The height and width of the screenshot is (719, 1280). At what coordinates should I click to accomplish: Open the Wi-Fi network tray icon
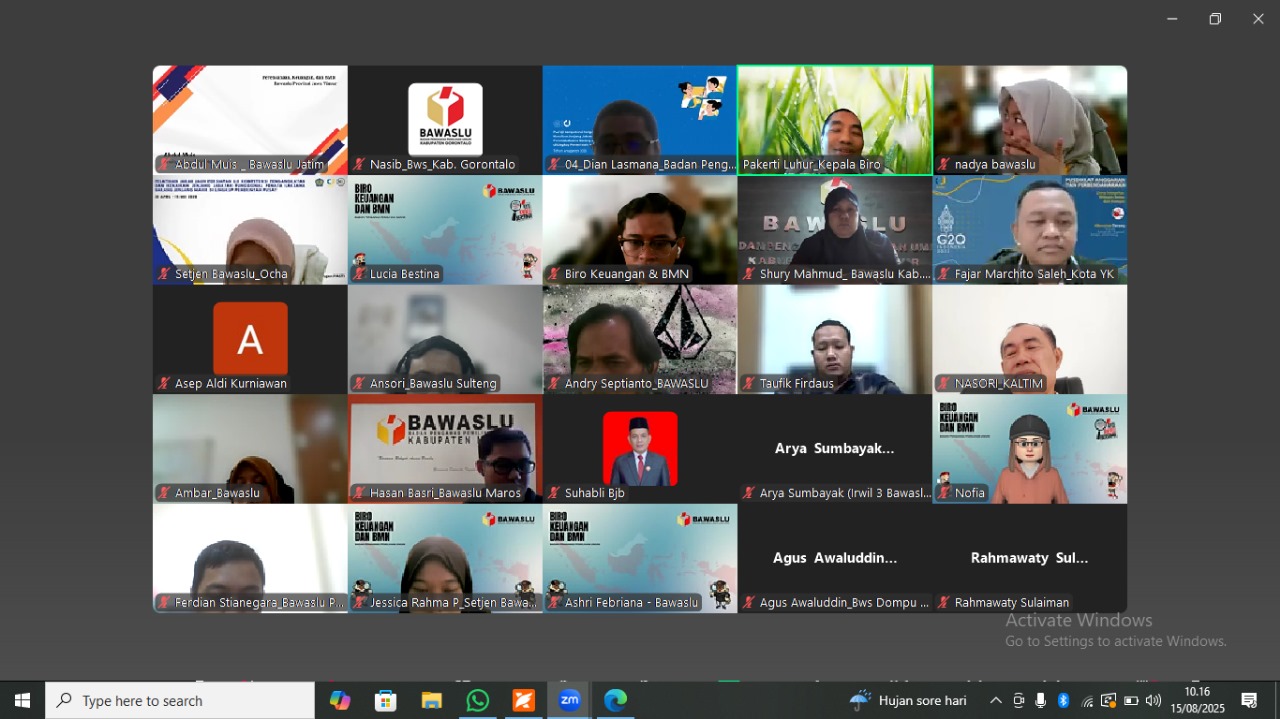coord(1087,701)
